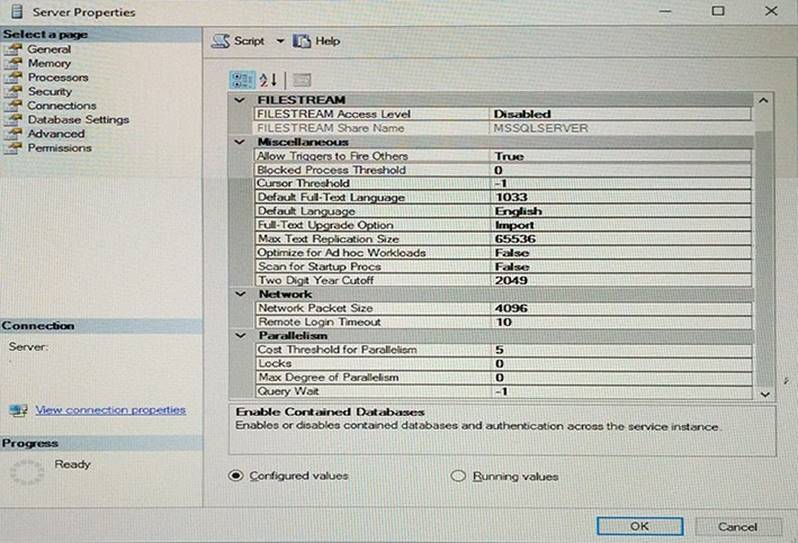Click the View connection properties icon
The height and width of the screenshot is (543, 798).
click(x=18, y=410)
